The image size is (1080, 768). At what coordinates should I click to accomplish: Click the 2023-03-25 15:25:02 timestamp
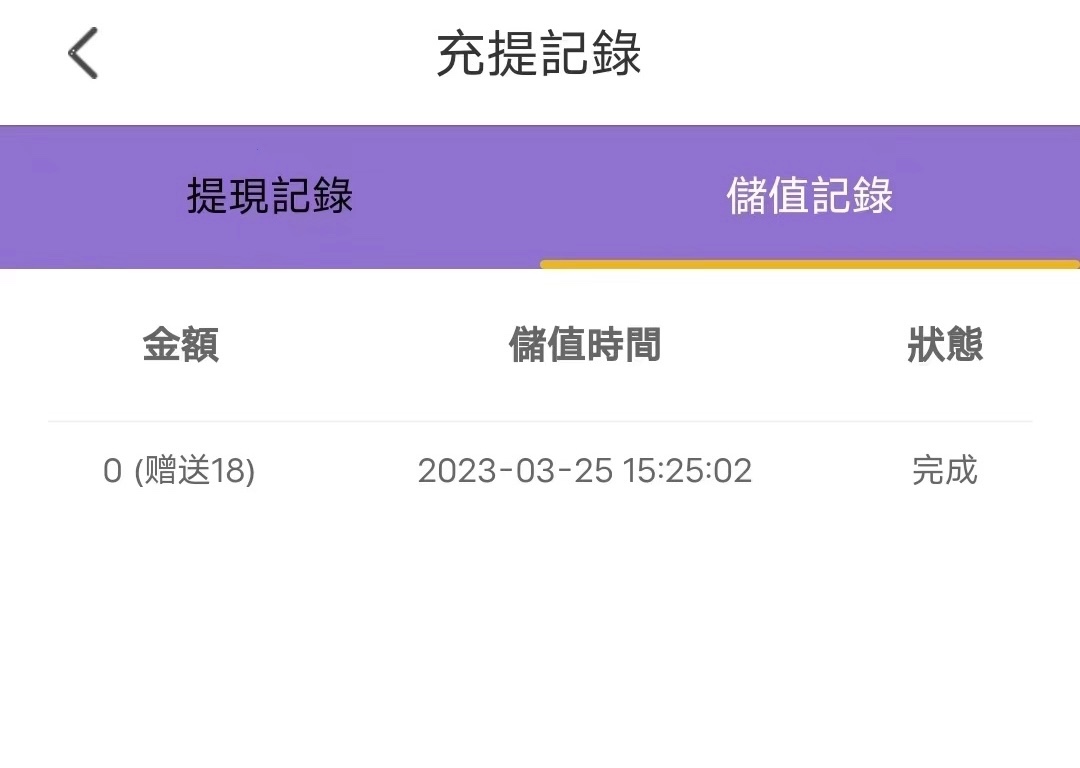pos(585,470)
